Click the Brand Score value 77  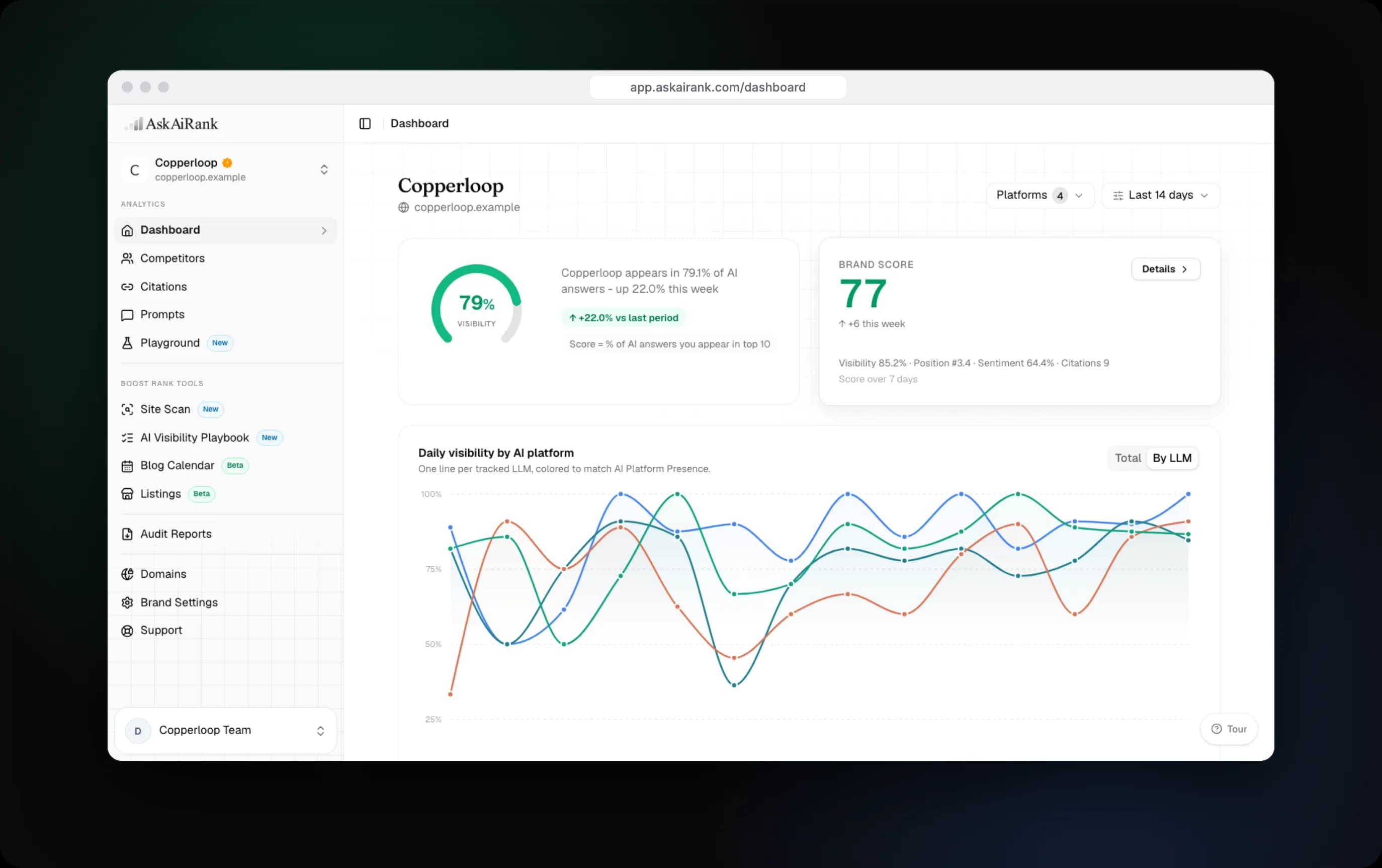[862, 294]
